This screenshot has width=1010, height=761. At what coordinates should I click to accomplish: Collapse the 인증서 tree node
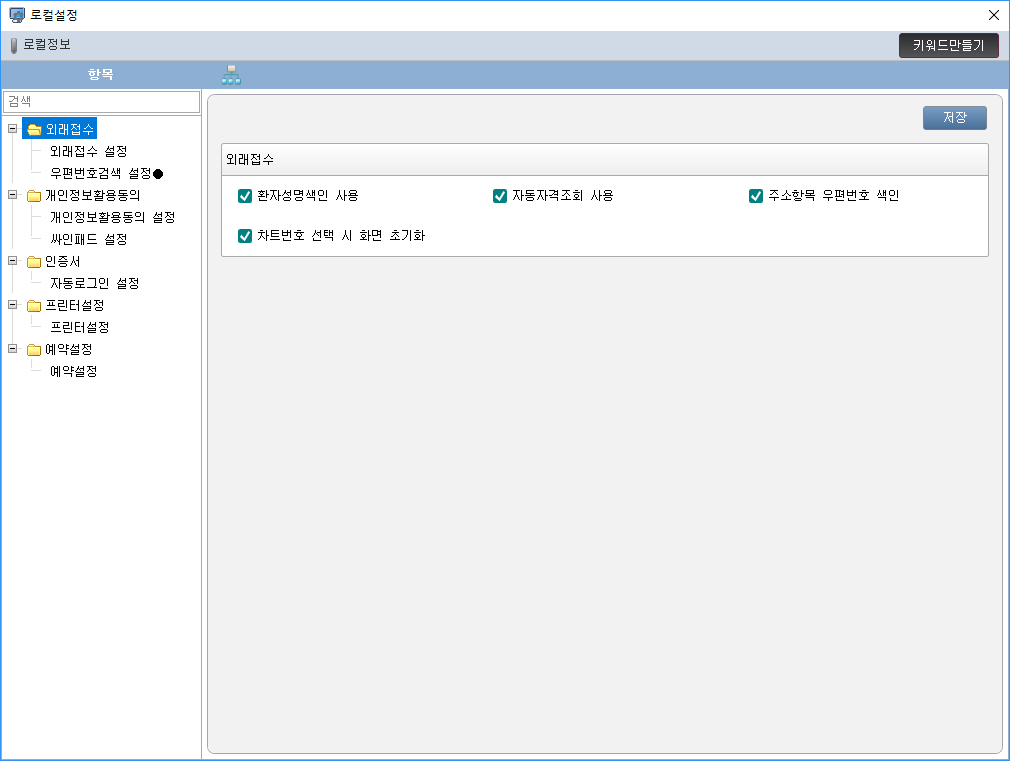click(x=12, y=262)
